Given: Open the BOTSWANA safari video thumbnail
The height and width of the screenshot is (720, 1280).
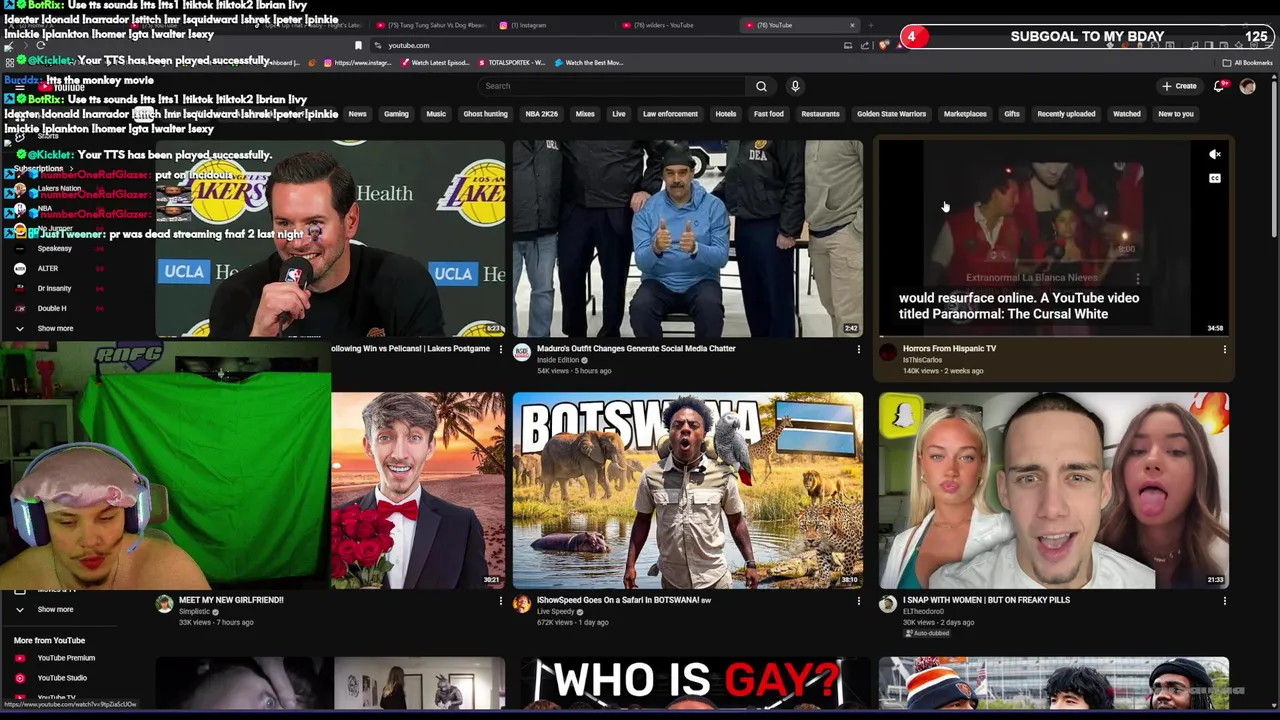Looking at the screenshot, I should click(688, 490).
